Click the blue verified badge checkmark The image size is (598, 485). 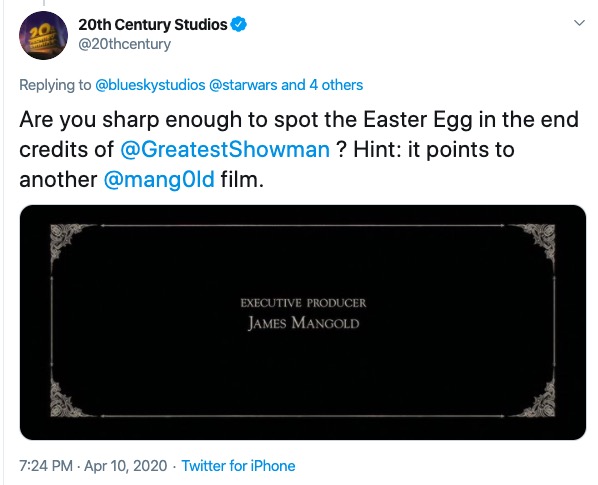click(x=238, y=25)
